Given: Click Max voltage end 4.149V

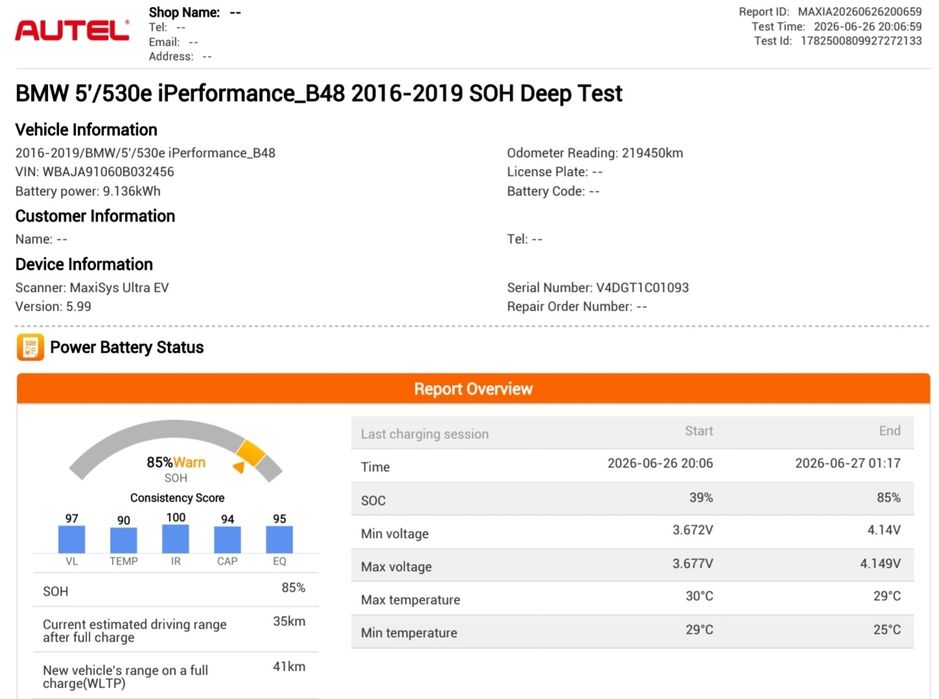Looking at the screenshot, I should point(880,563).
